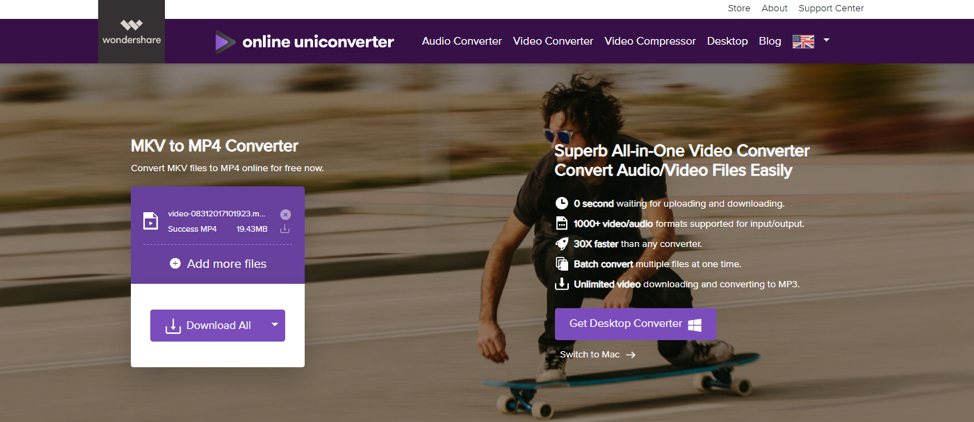This screenshot has height=422, width=974.
Task: Go to Video Compressor page
Action: coord(650,41)
